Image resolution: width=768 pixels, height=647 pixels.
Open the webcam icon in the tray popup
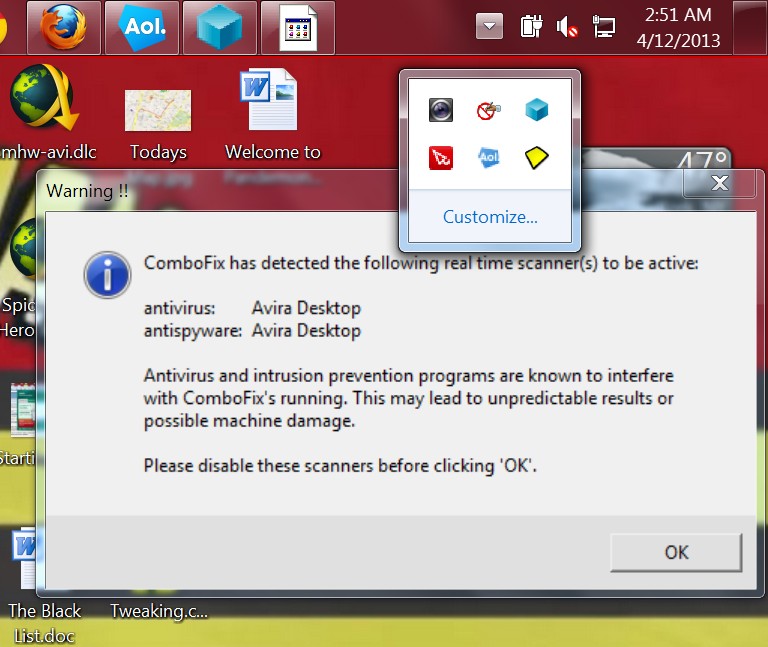[x=441, y=110]
